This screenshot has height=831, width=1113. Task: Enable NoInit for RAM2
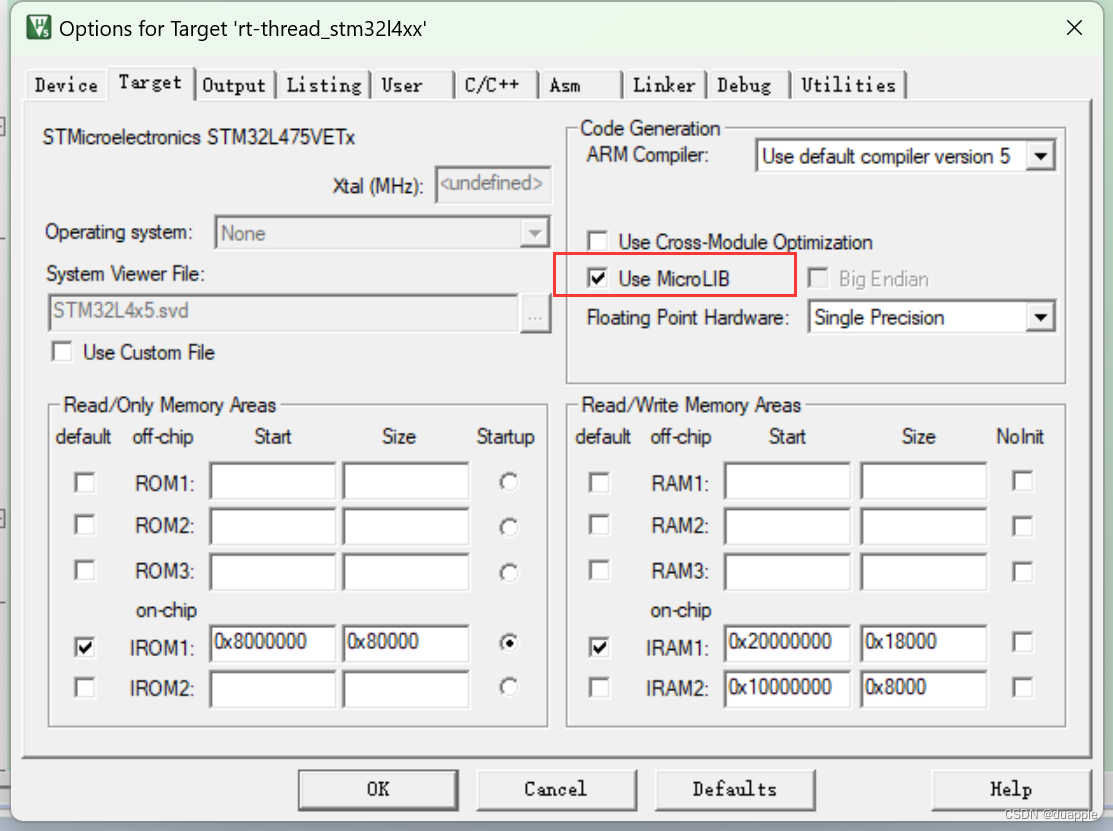(x=1022, y=526)
